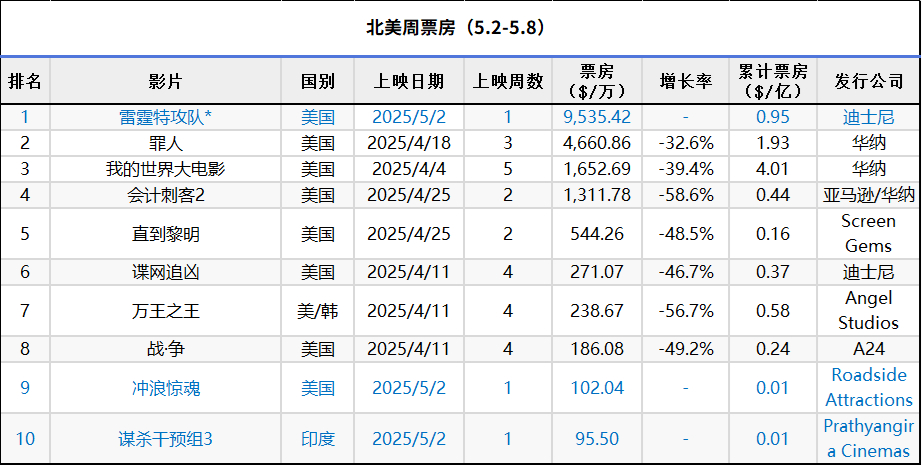Click the table title 北美周票房（5.2-5.8）

[456, 28]
